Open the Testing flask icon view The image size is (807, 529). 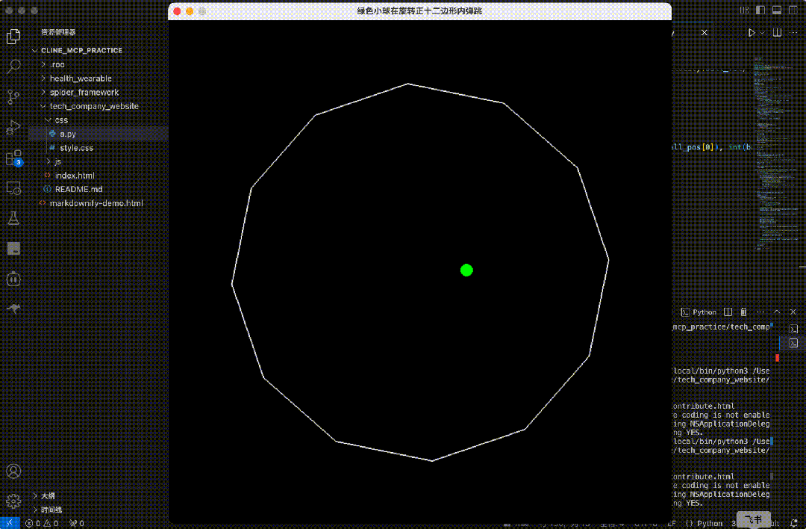(x=14, y=217)
